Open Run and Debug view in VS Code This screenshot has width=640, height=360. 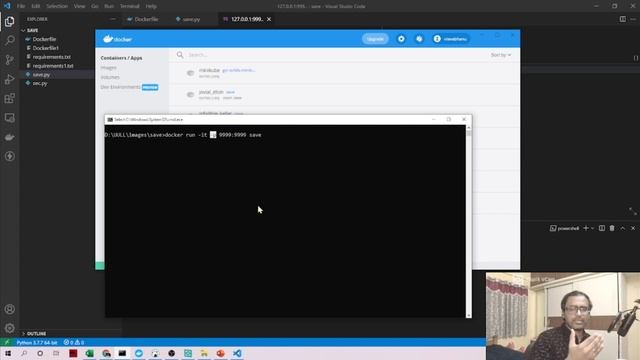9,79
